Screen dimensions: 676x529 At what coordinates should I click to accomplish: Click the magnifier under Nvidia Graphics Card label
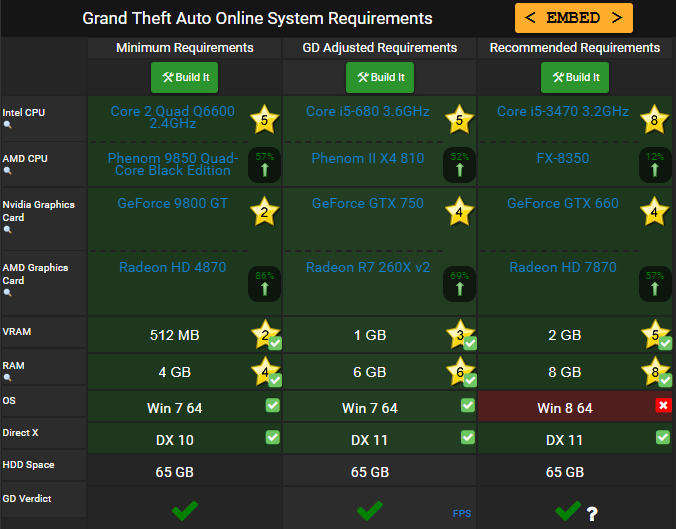point(9,229)
